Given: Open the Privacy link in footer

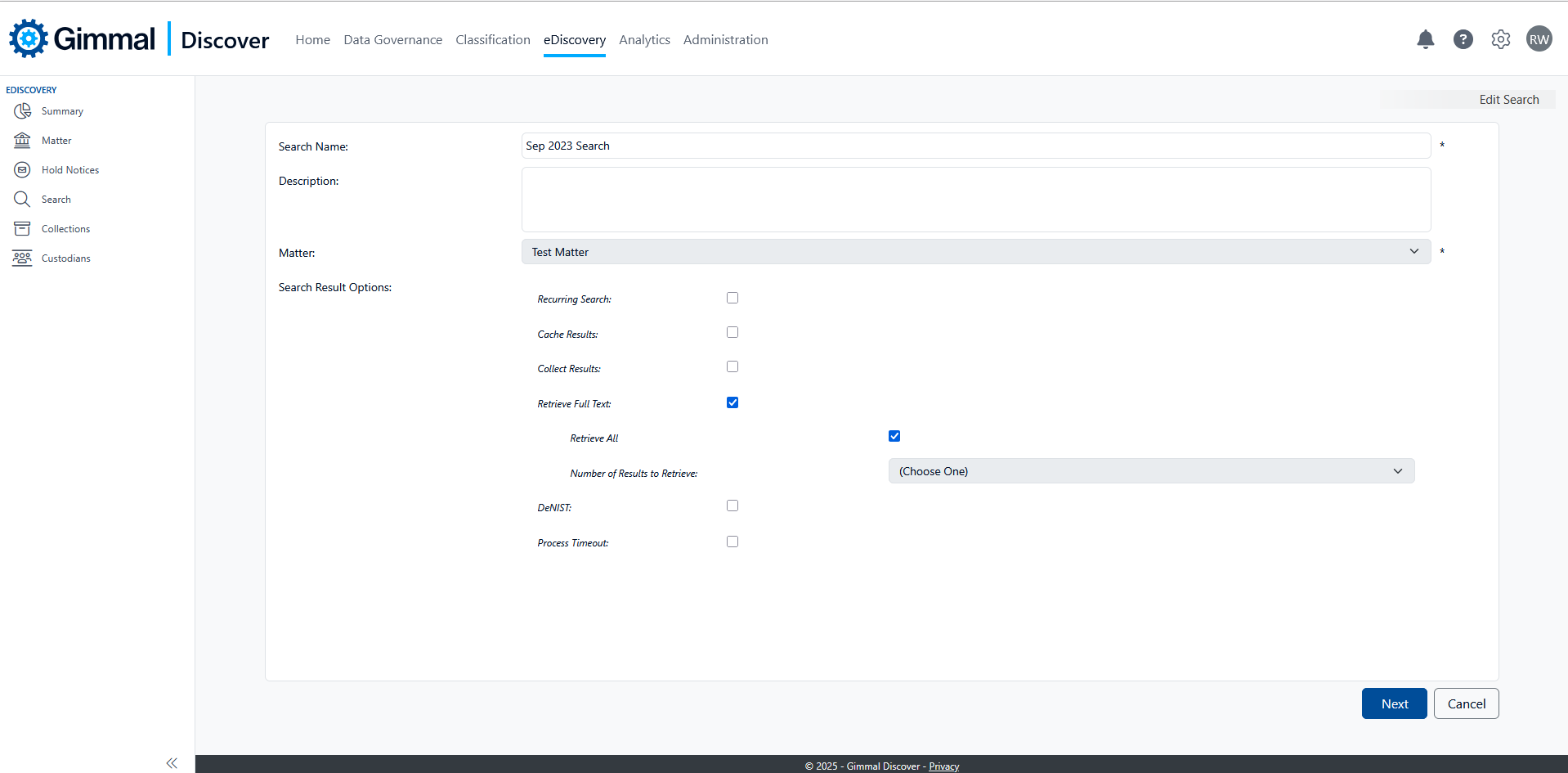Looking at the screenshot, I should pyautogui.click(x=943, y=766).
